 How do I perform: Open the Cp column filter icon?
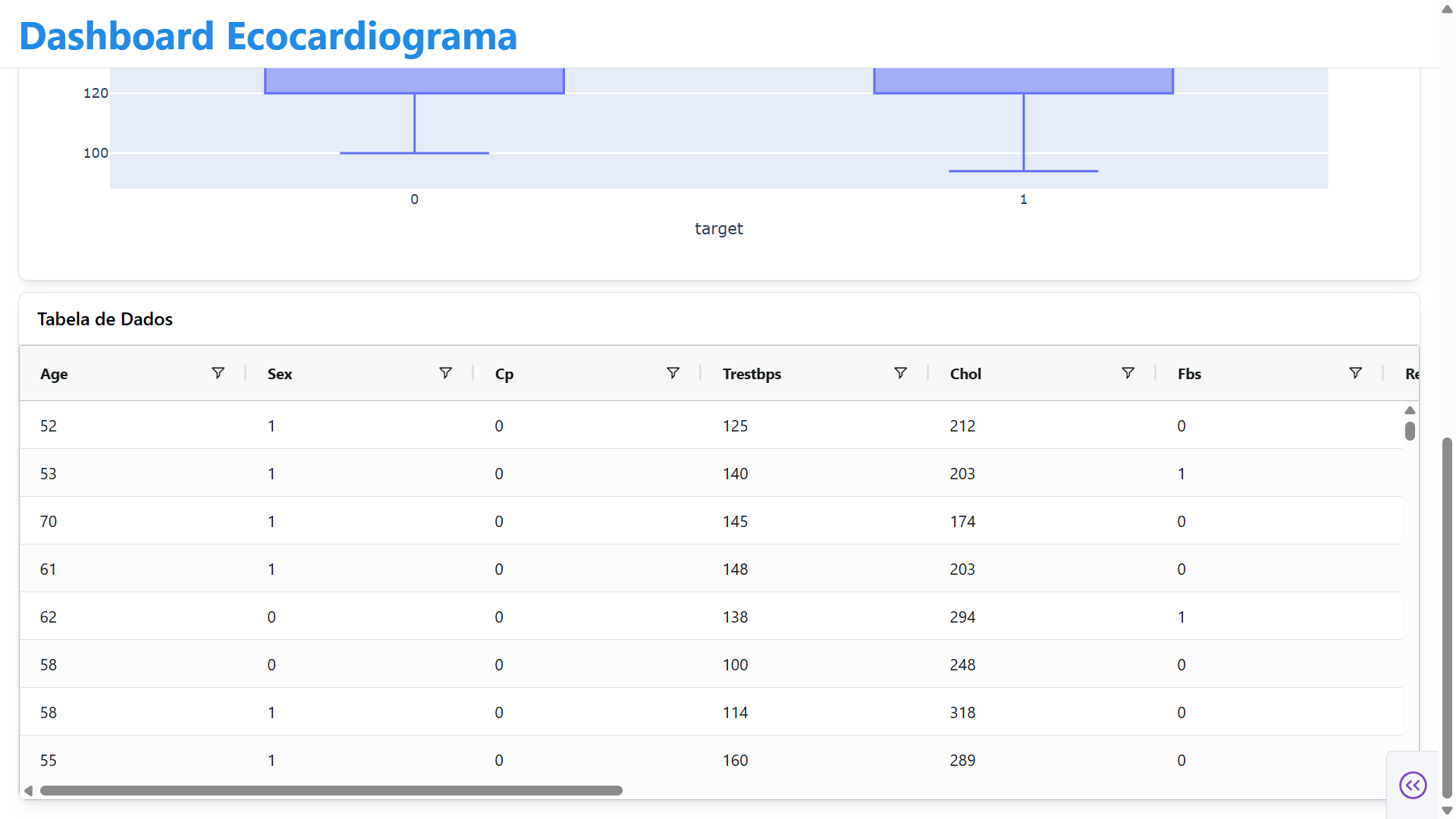coord(673,373)
